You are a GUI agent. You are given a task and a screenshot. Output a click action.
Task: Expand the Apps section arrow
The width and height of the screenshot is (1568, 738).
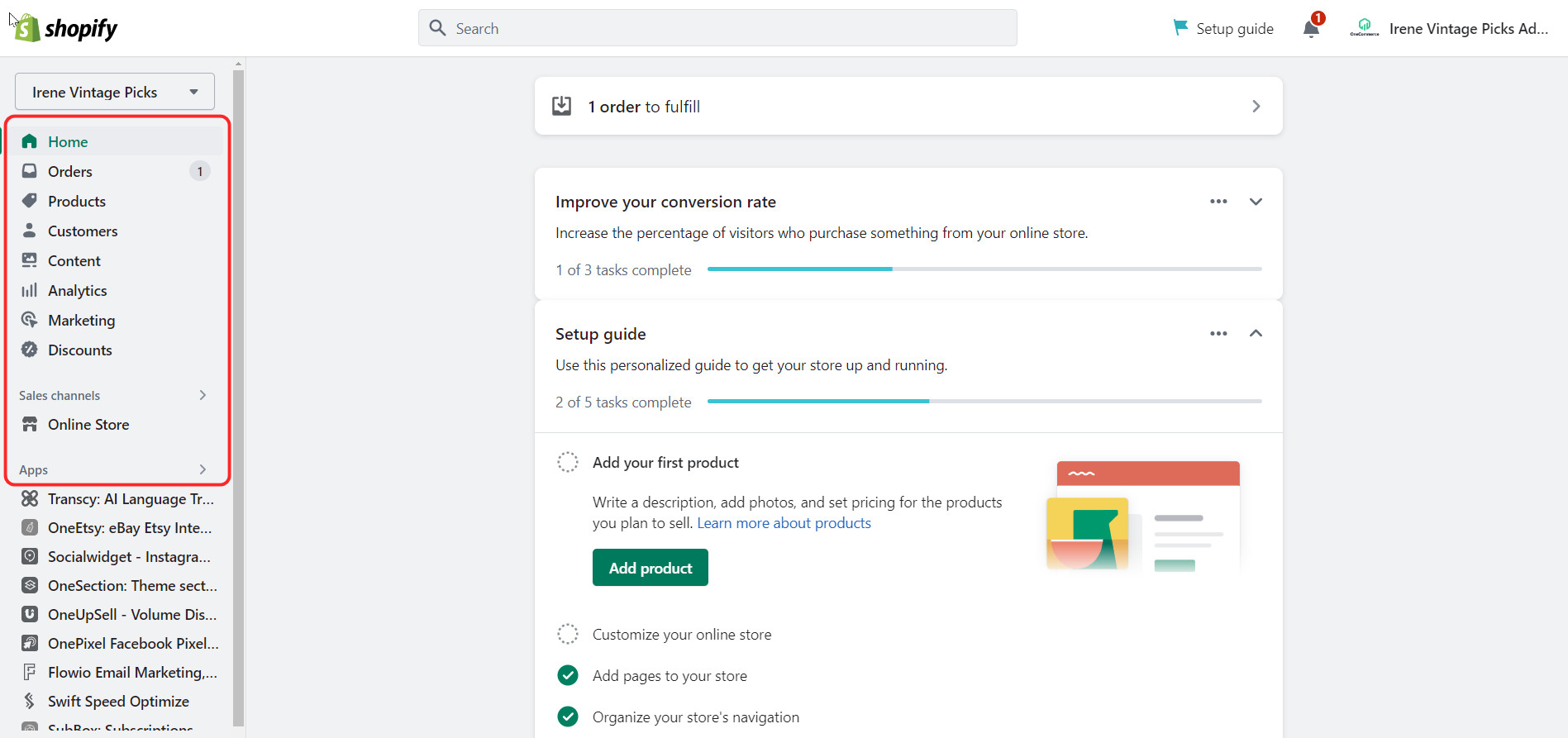[203, 469]
